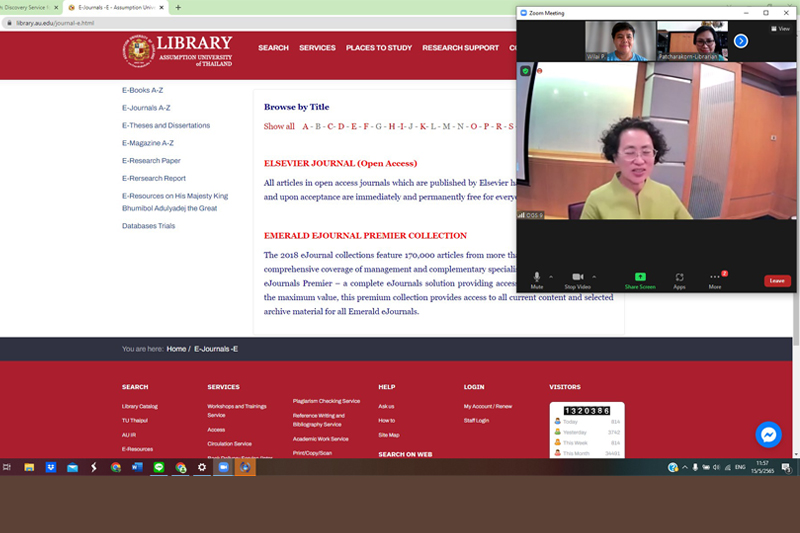800x533 pixels.
Task: Open AU IR footer link
Action: point(129,435)
